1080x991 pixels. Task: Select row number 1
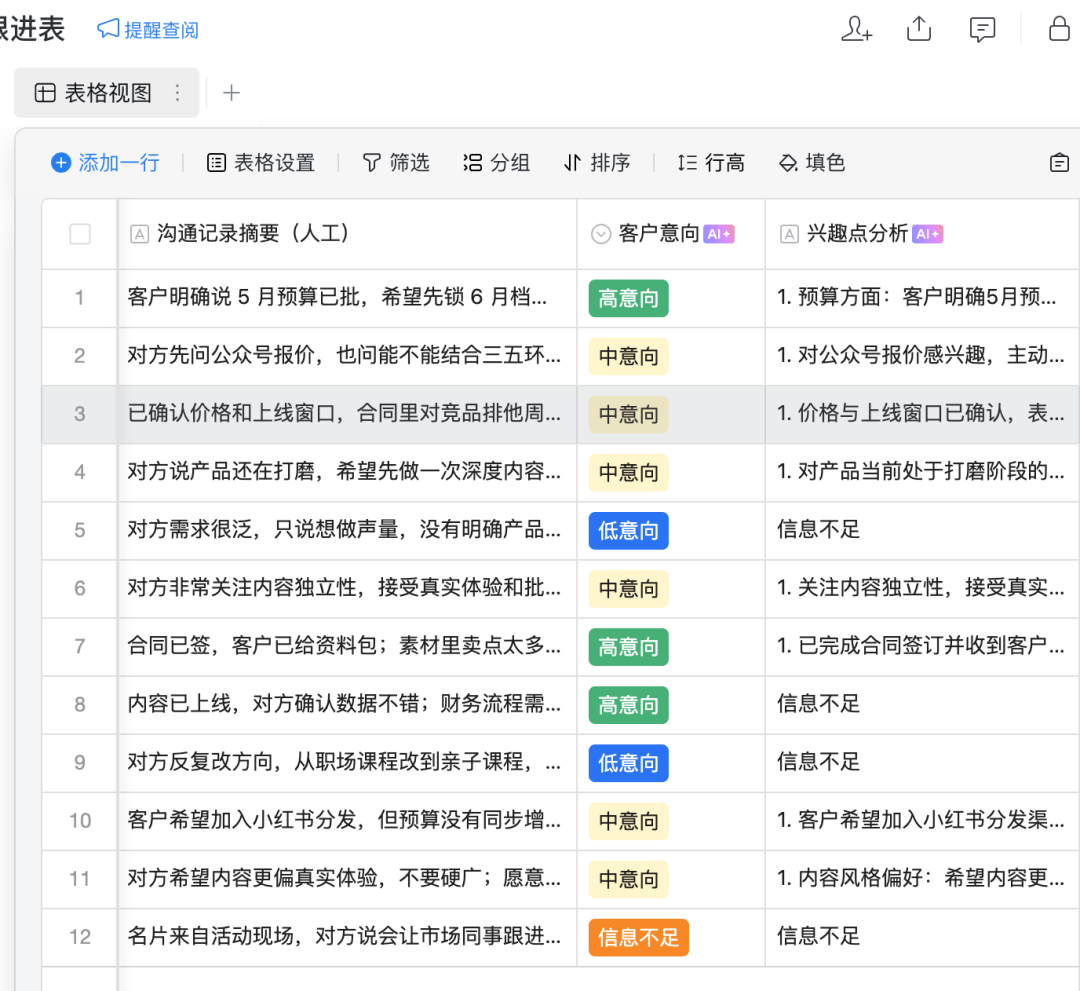(80, 298)
